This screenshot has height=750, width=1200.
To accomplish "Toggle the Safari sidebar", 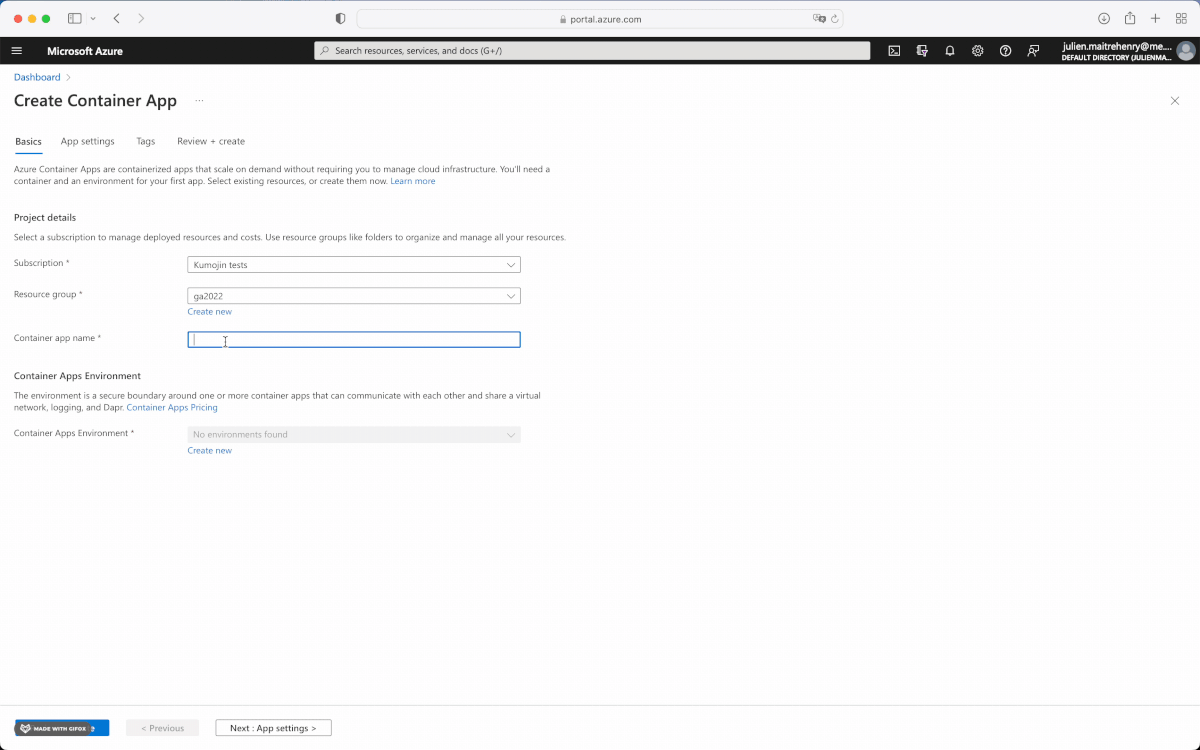I will [75, 18].
